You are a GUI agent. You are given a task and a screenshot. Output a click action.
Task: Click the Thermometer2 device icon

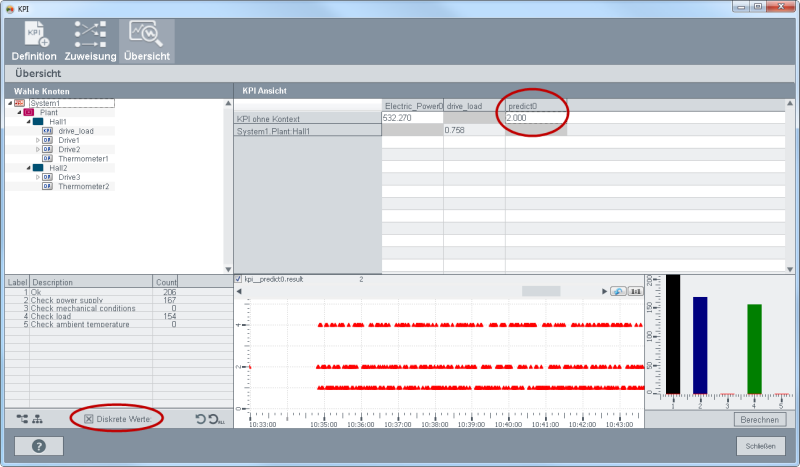47,186
